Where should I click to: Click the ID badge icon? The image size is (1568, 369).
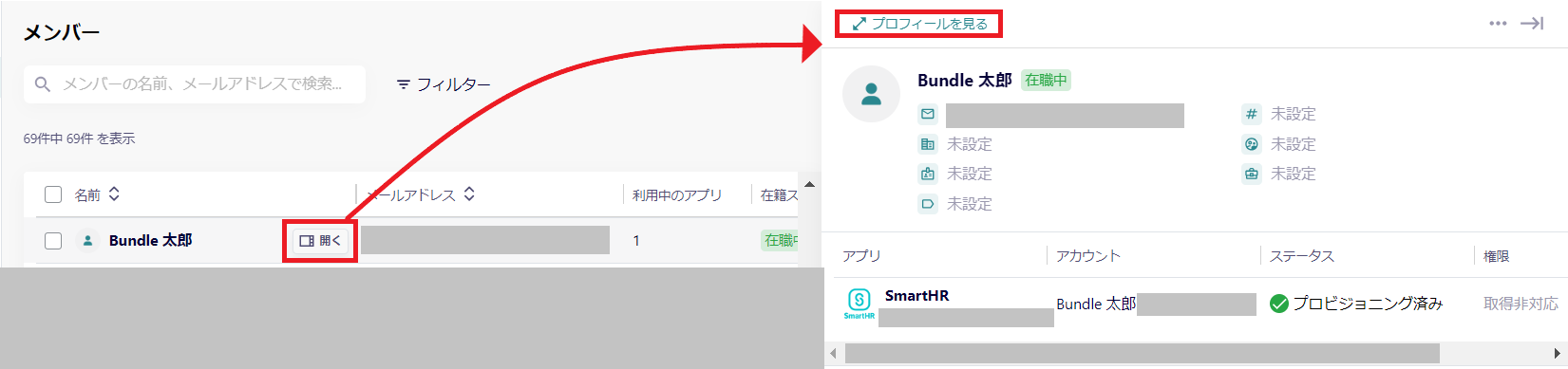[x=928, y=174]
